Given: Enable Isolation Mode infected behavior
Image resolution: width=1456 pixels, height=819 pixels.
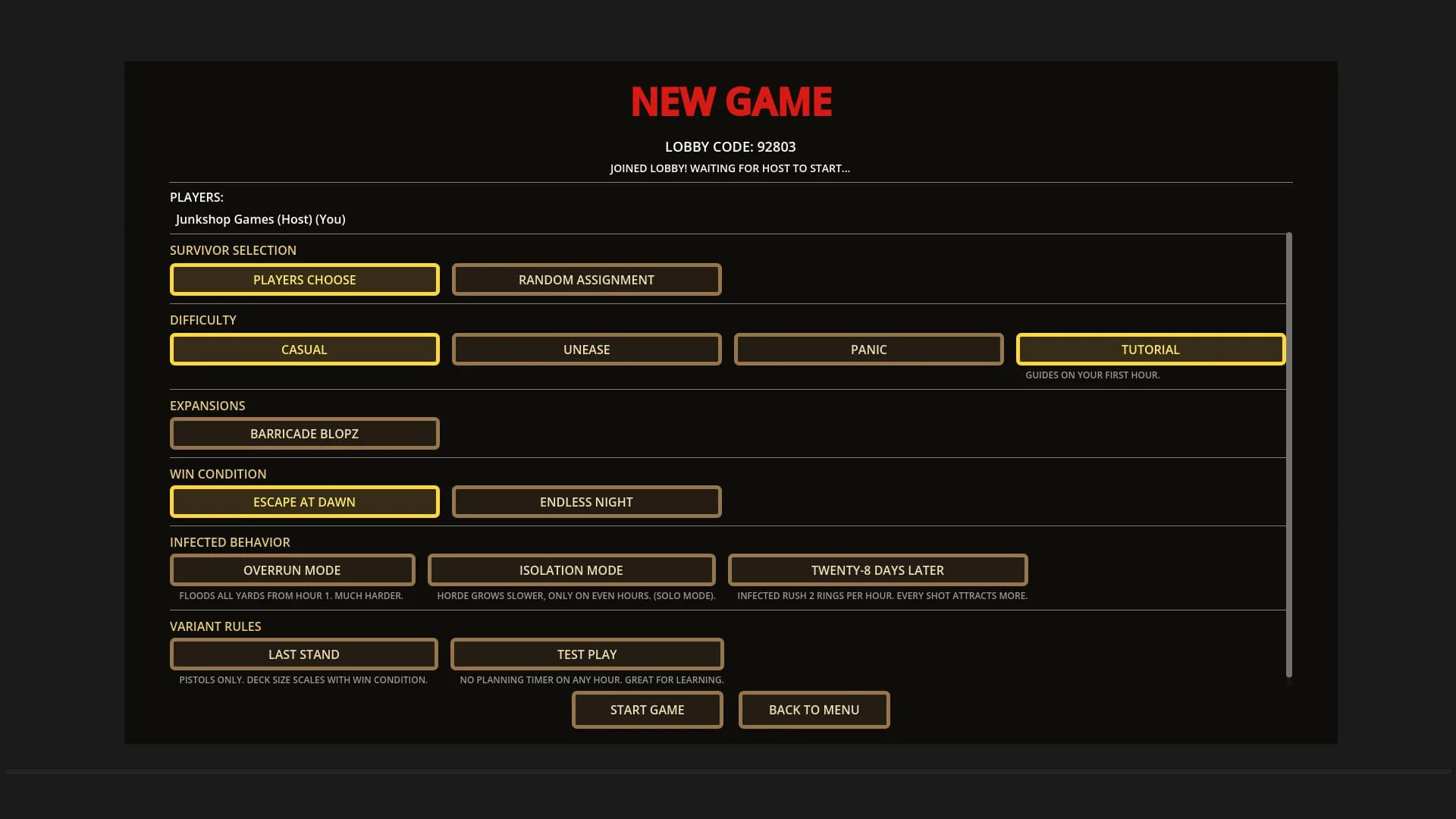Looking at the screenshot, I should point(571,570).
